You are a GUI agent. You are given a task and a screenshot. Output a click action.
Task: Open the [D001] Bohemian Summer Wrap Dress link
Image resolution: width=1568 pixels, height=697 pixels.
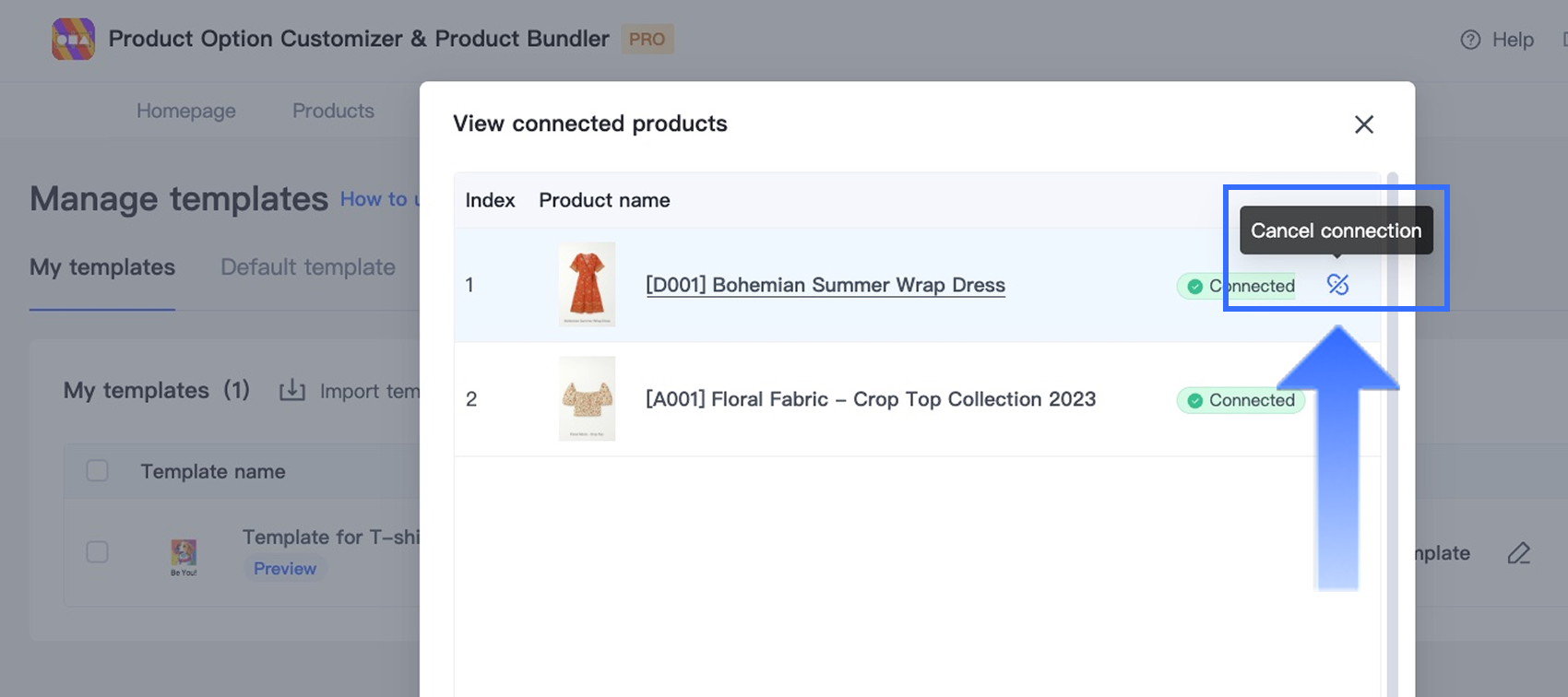826,285
